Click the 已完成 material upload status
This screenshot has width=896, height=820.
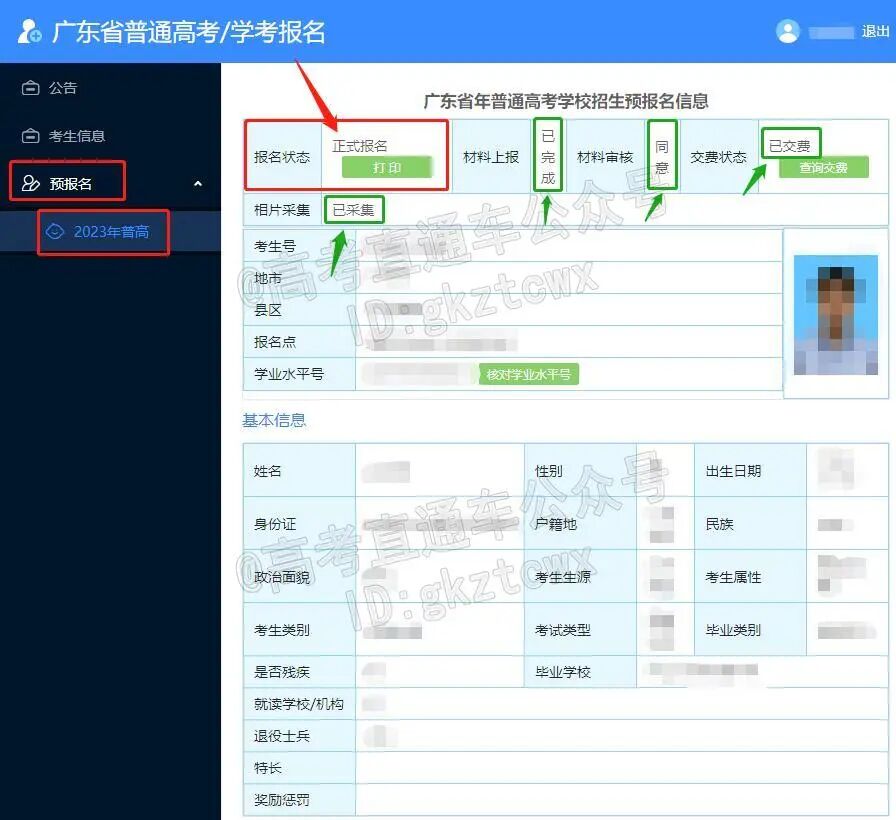click(x=549, y=155)
